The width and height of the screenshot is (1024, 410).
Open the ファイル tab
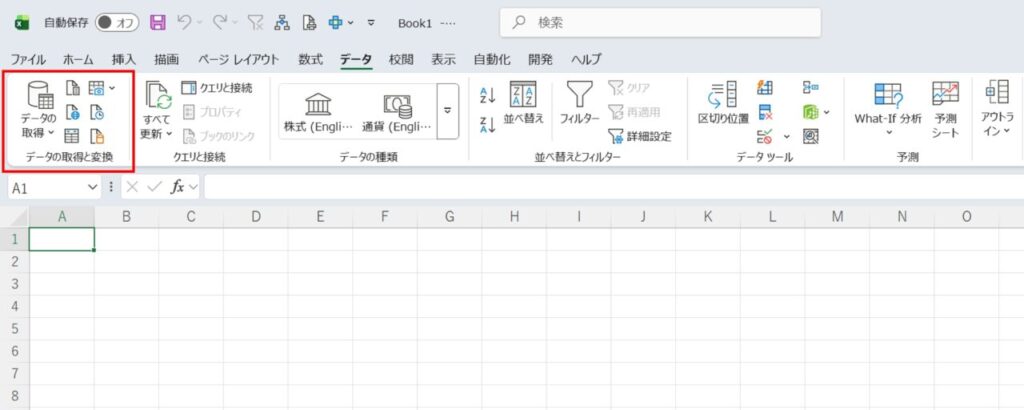[28, 59]
